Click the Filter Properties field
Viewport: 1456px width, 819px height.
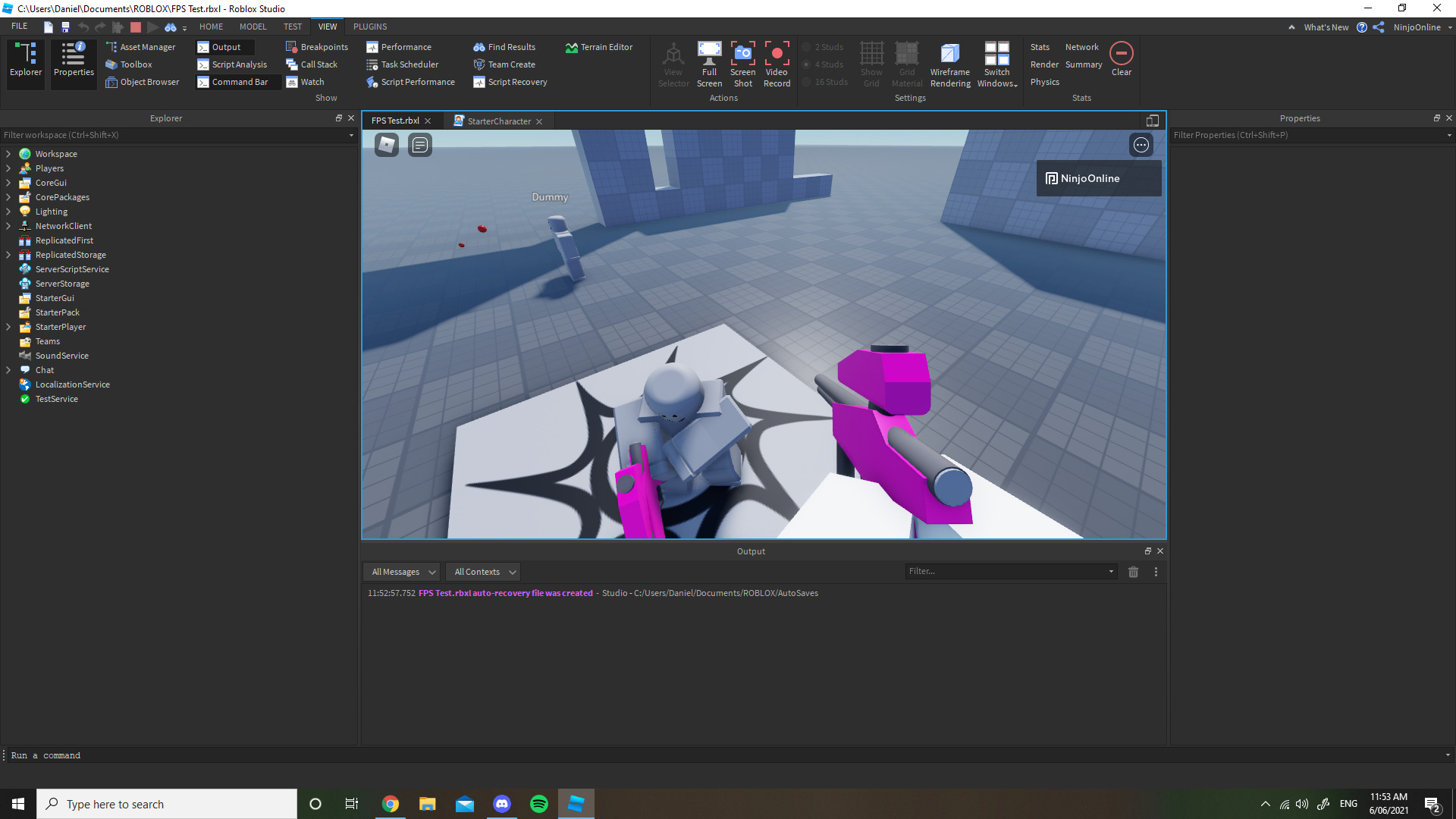click(x=1312, y=135)
